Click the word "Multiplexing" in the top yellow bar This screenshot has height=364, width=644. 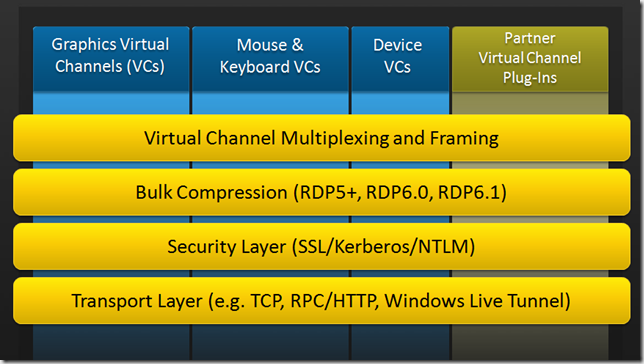(335, 138)
